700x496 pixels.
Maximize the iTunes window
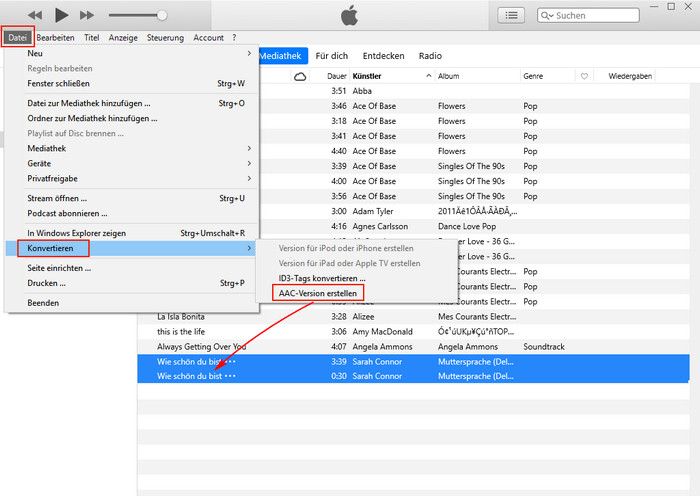[671, 7]
